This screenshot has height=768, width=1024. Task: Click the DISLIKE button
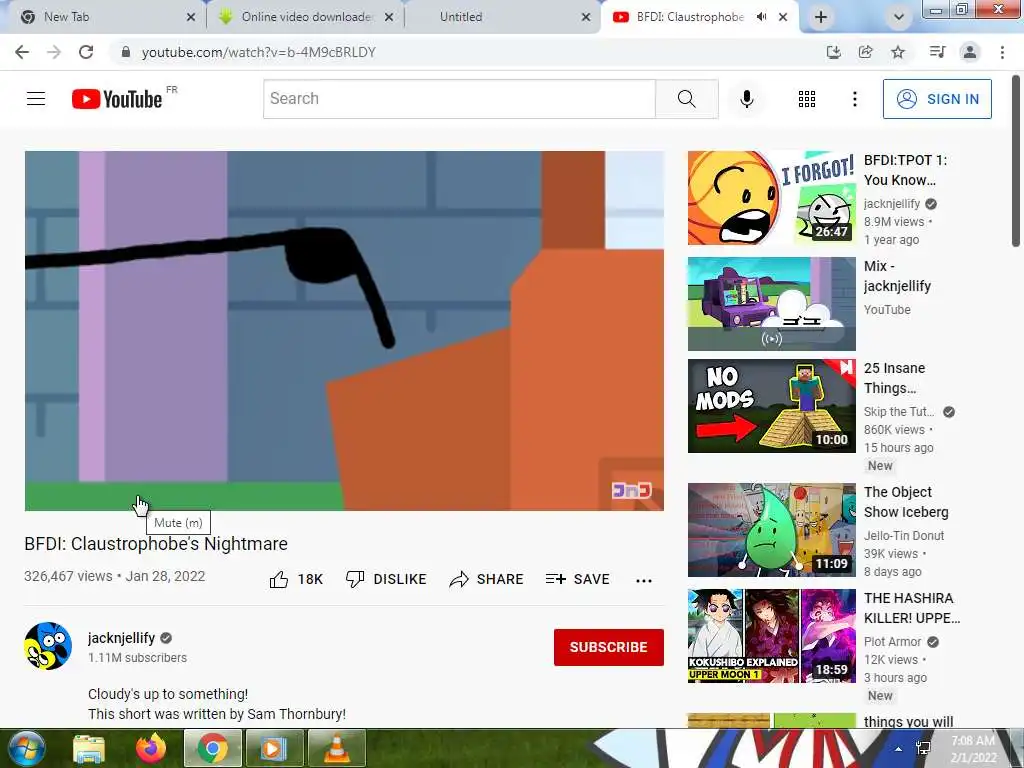tap(386, 579)
